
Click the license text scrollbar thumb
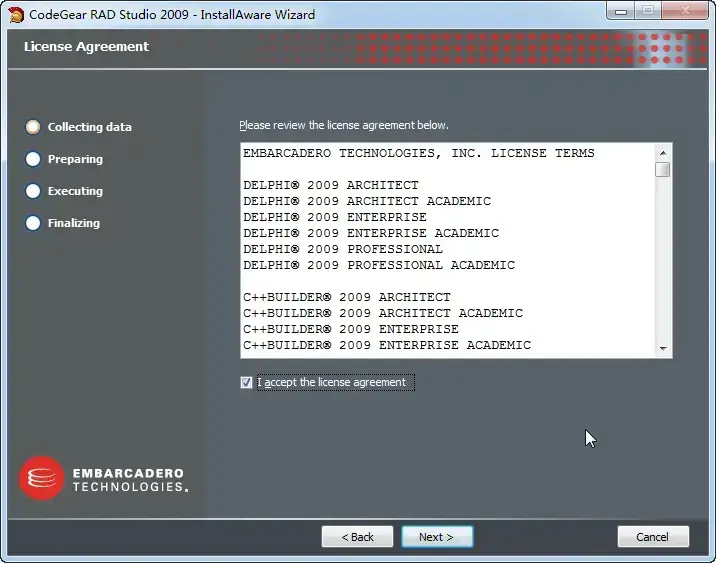663,169
